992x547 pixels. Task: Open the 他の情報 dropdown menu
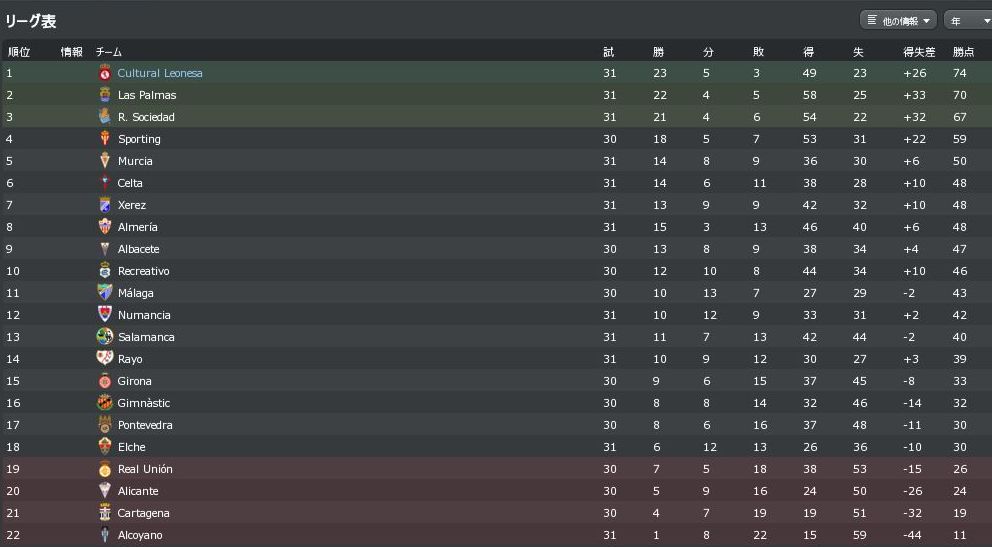point(898,21)
